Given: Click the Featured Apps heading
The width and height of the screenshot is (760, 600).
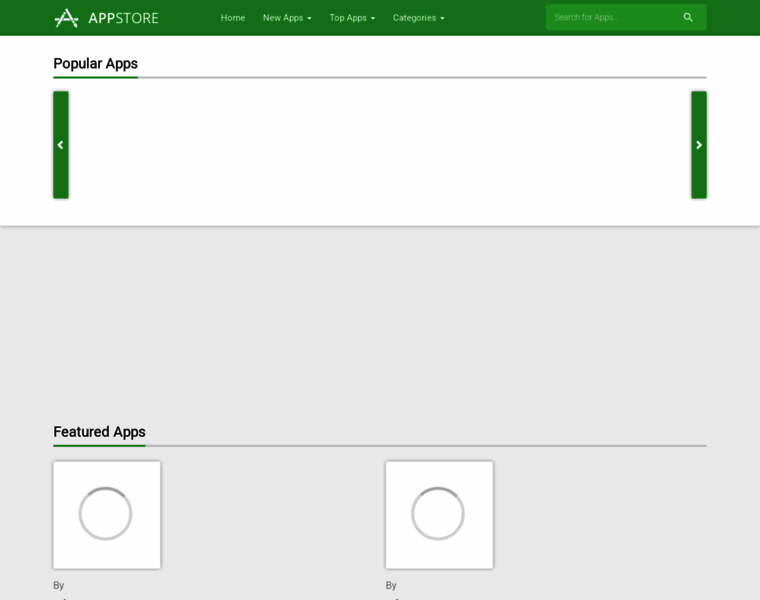Looking at the screenshot, I should click(x=99, y=431).
